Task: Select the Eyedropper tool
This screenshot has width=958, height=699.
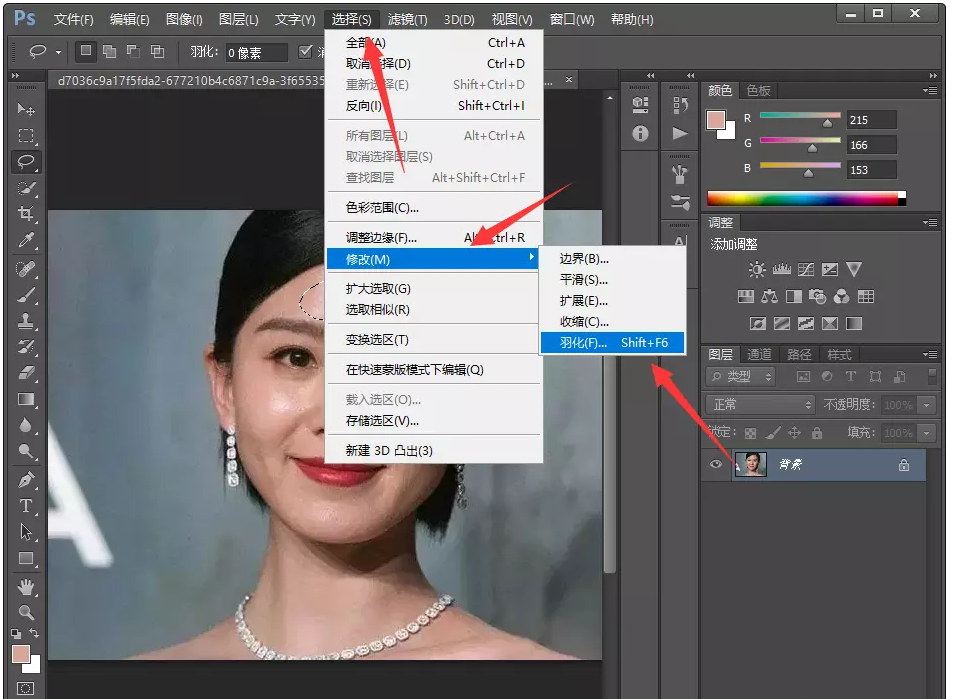Action: tap(26, 241)
